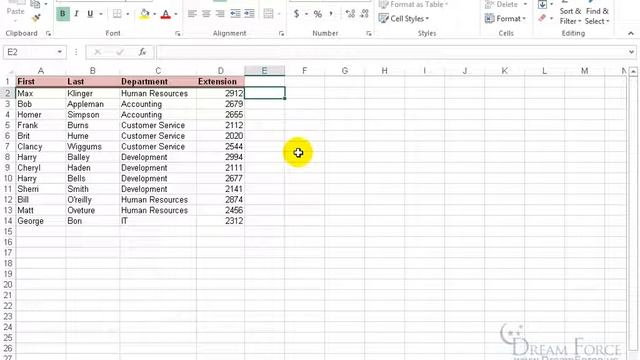This screenshot has height=360, width=640.
Task: Click the vertical scrollbar up arrow
Action: tap(633, 72)
